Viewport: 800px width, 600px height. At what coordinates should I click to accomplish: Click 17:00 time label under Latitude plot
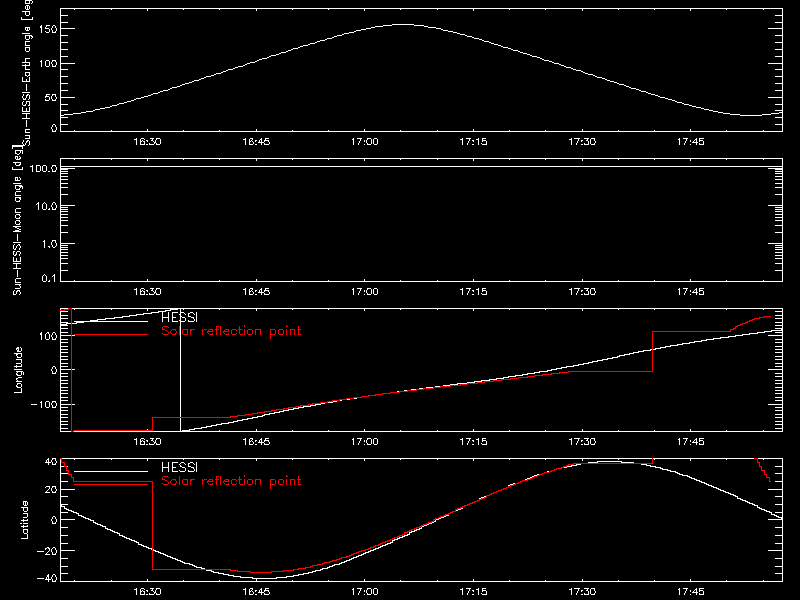[365, 592]
